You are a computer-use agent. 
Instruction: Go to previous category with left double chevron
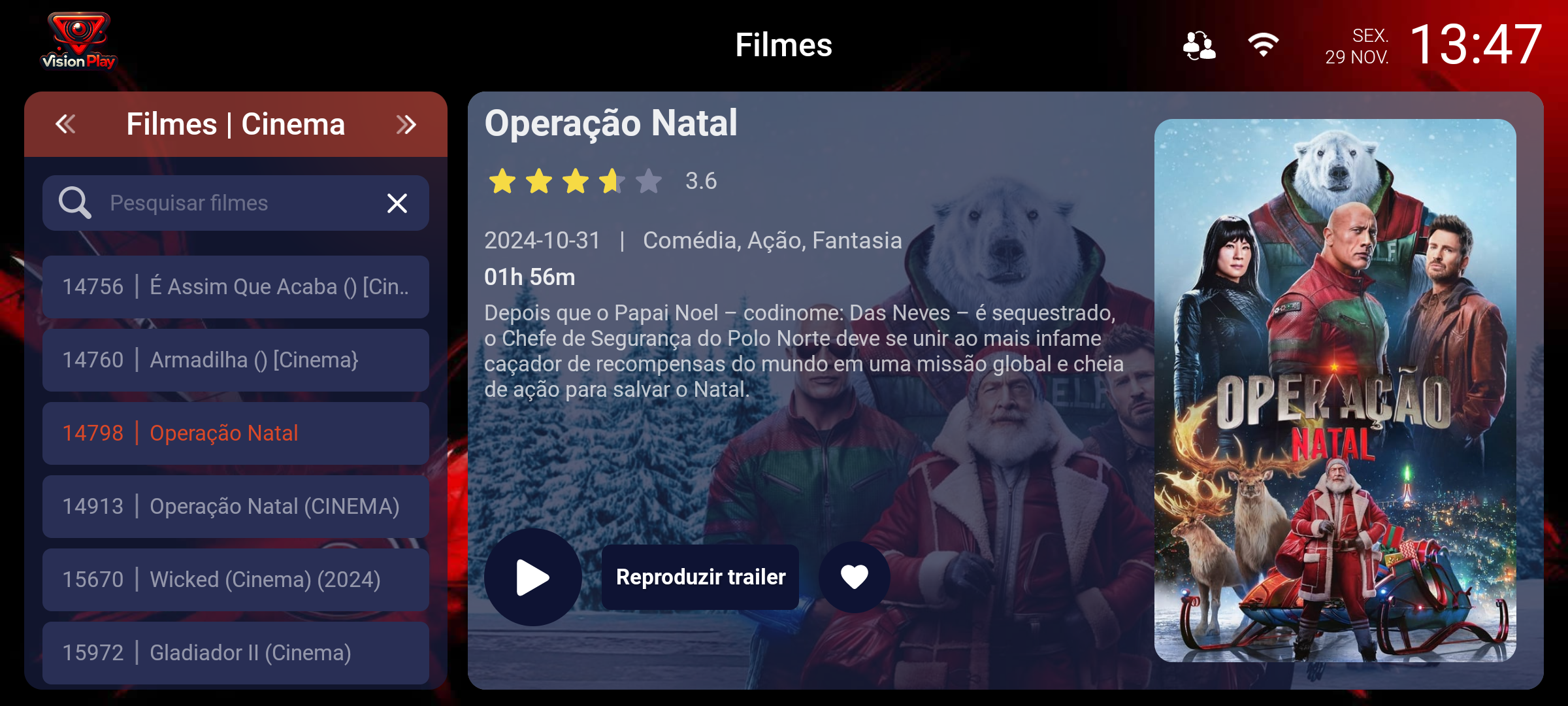65,124
